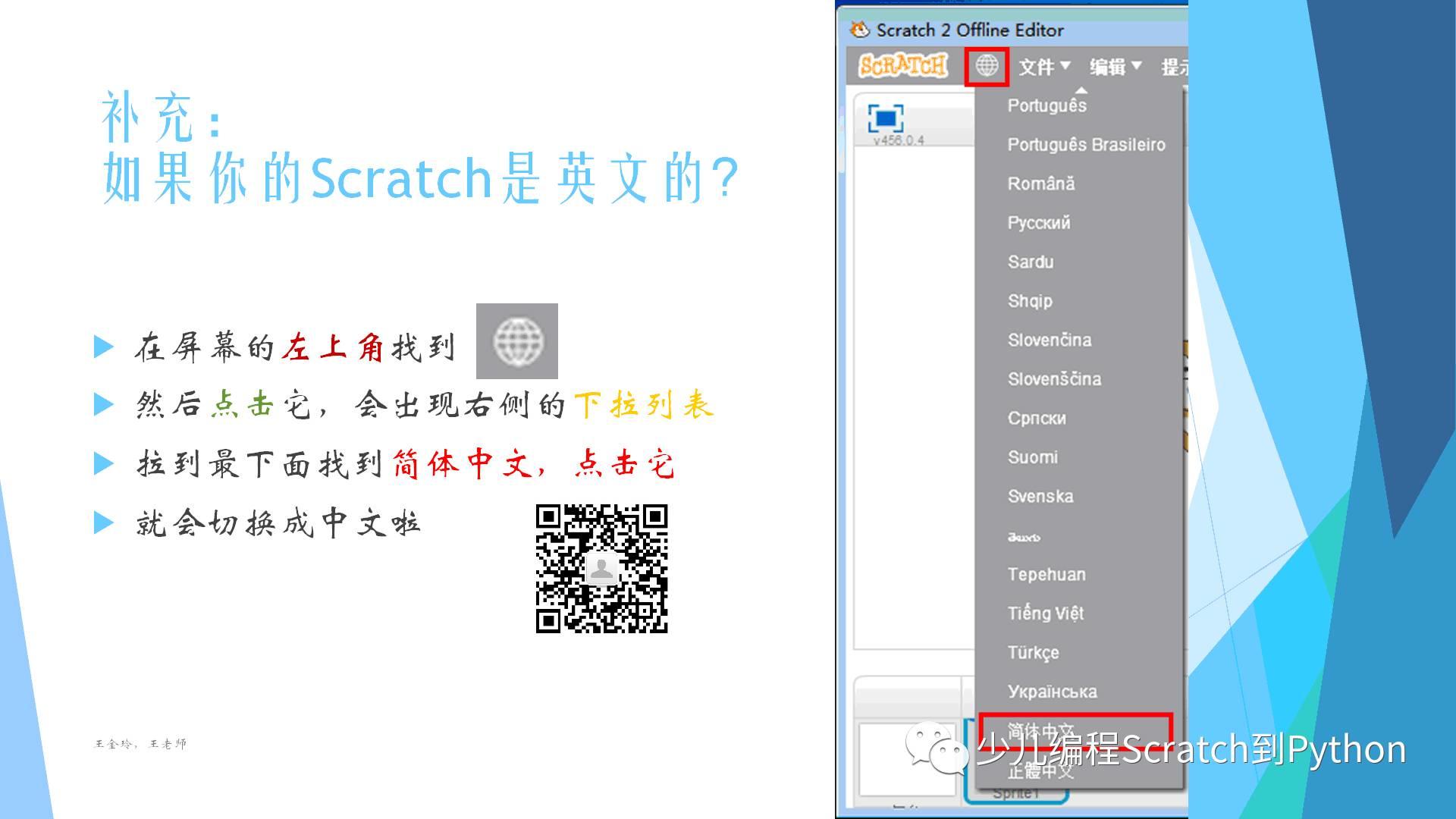Click the Georgian script language entry
This screenshot has height=819, width=1456.
(x=1023, y=537)
